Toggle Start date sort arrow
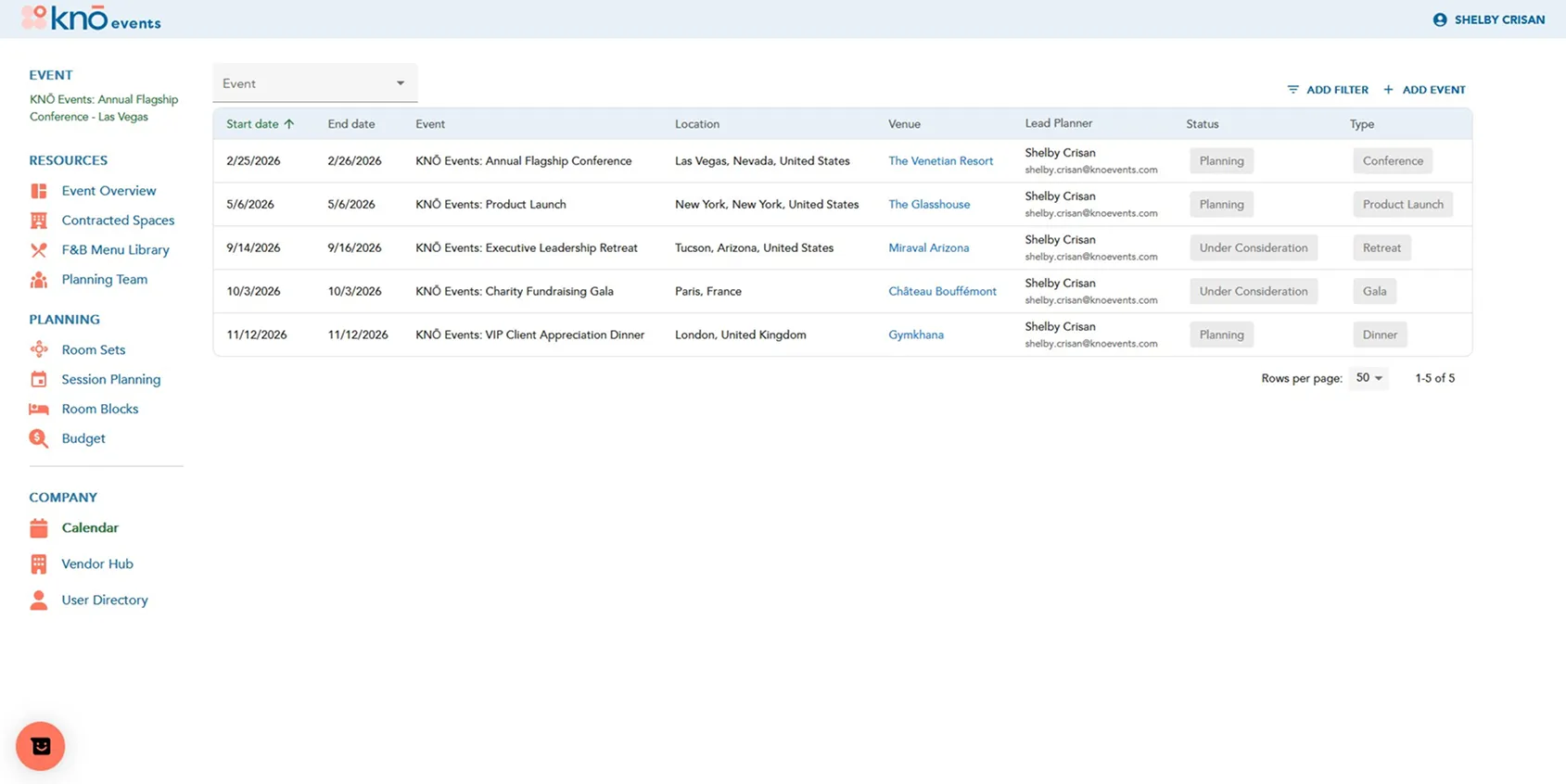 click(289, 124)
